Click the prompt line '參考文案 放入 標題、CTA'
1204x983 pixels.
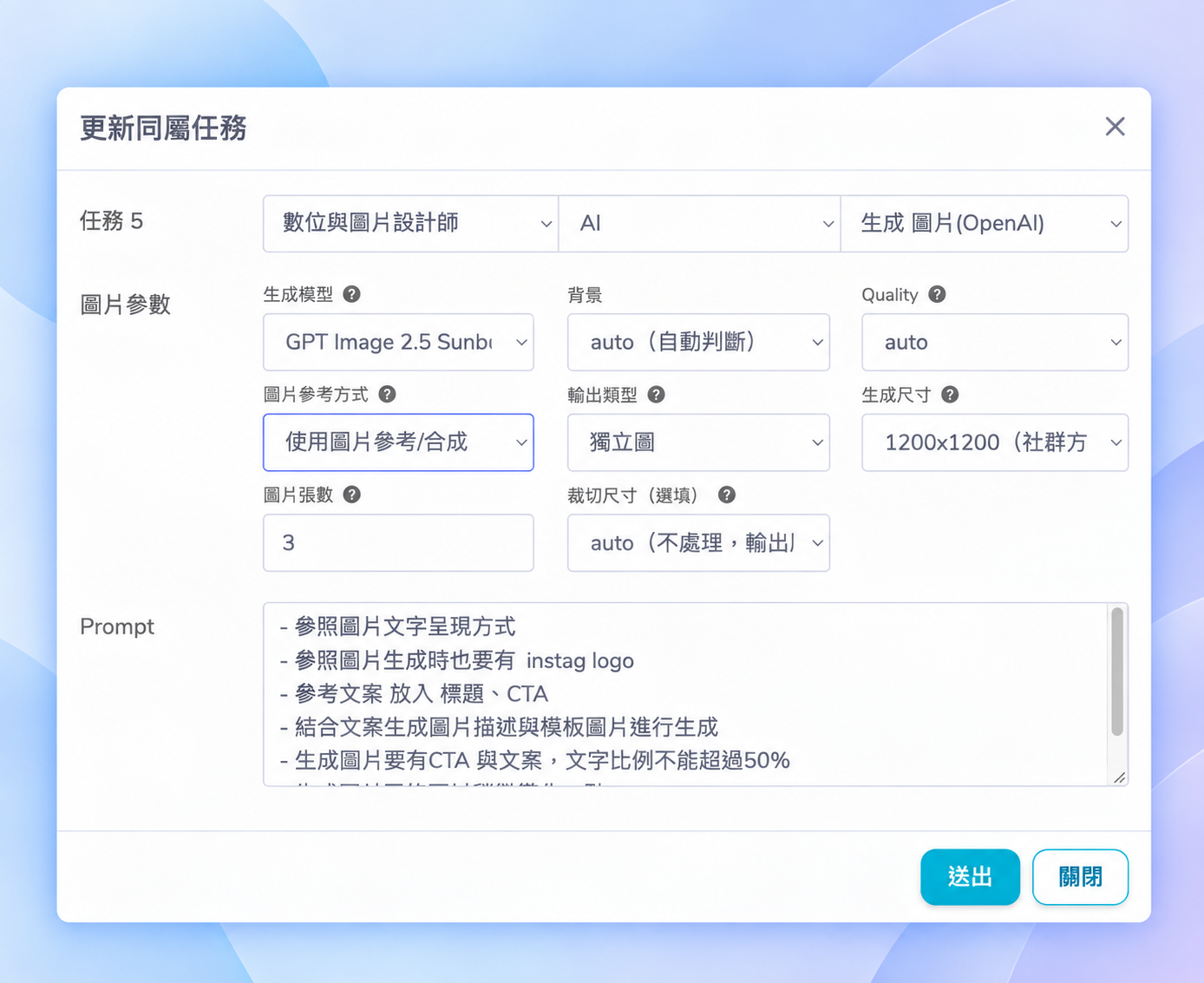coord(414,694)
